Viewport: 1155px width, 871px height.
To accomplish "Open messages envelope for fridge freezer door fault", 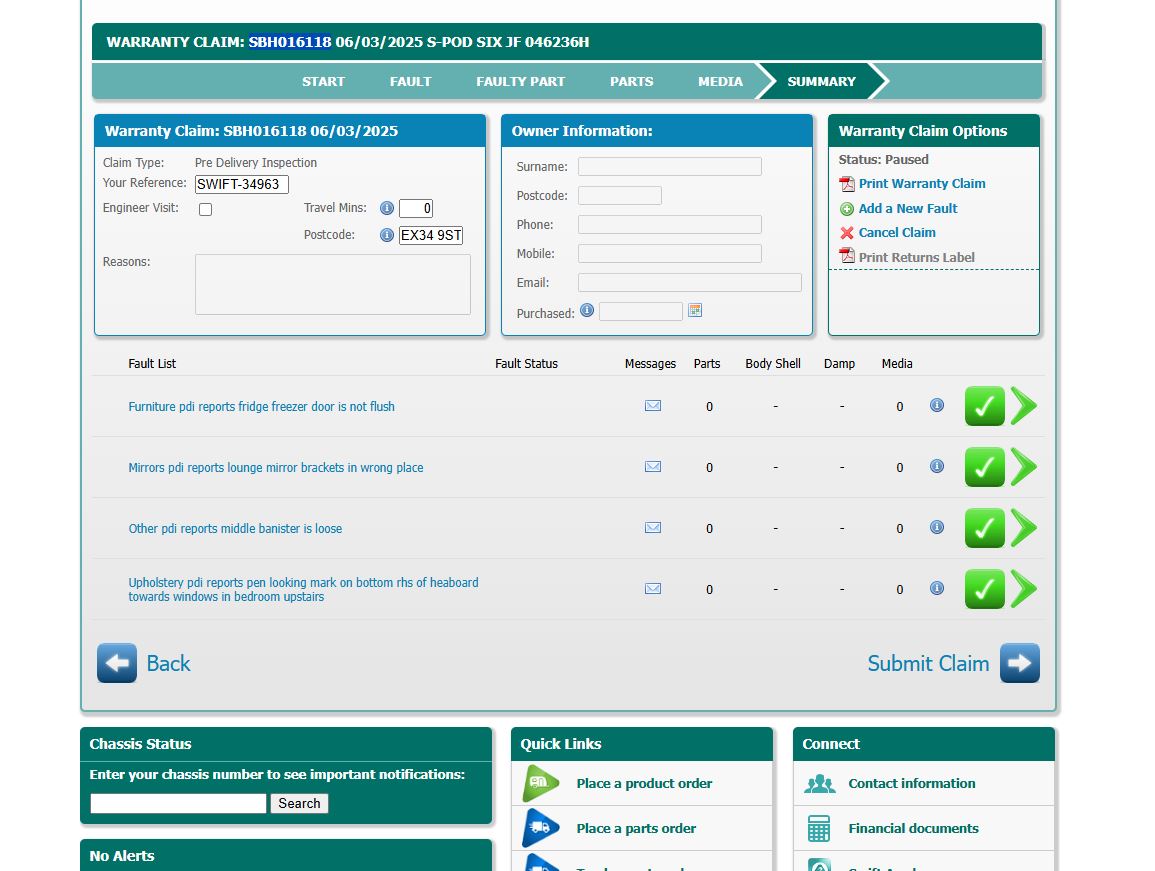I will (x=653, y=406).
